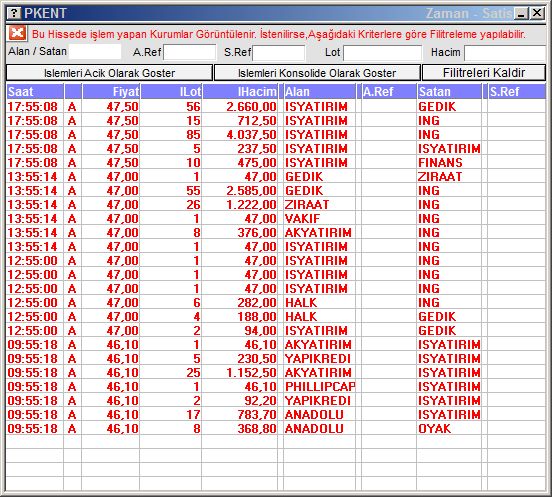
Task: Click the A.Ref column header
Action: [389, 92]
